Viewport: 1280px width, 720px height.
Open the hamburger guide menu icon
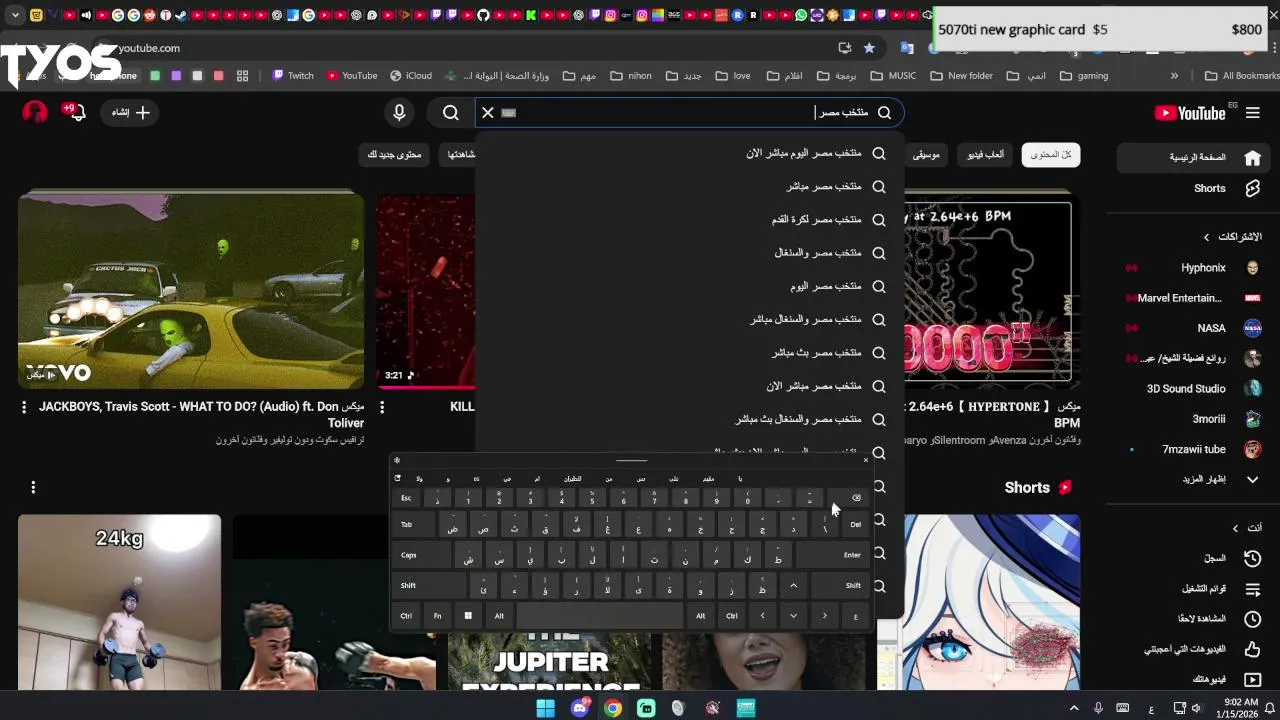click(1252, 113)
